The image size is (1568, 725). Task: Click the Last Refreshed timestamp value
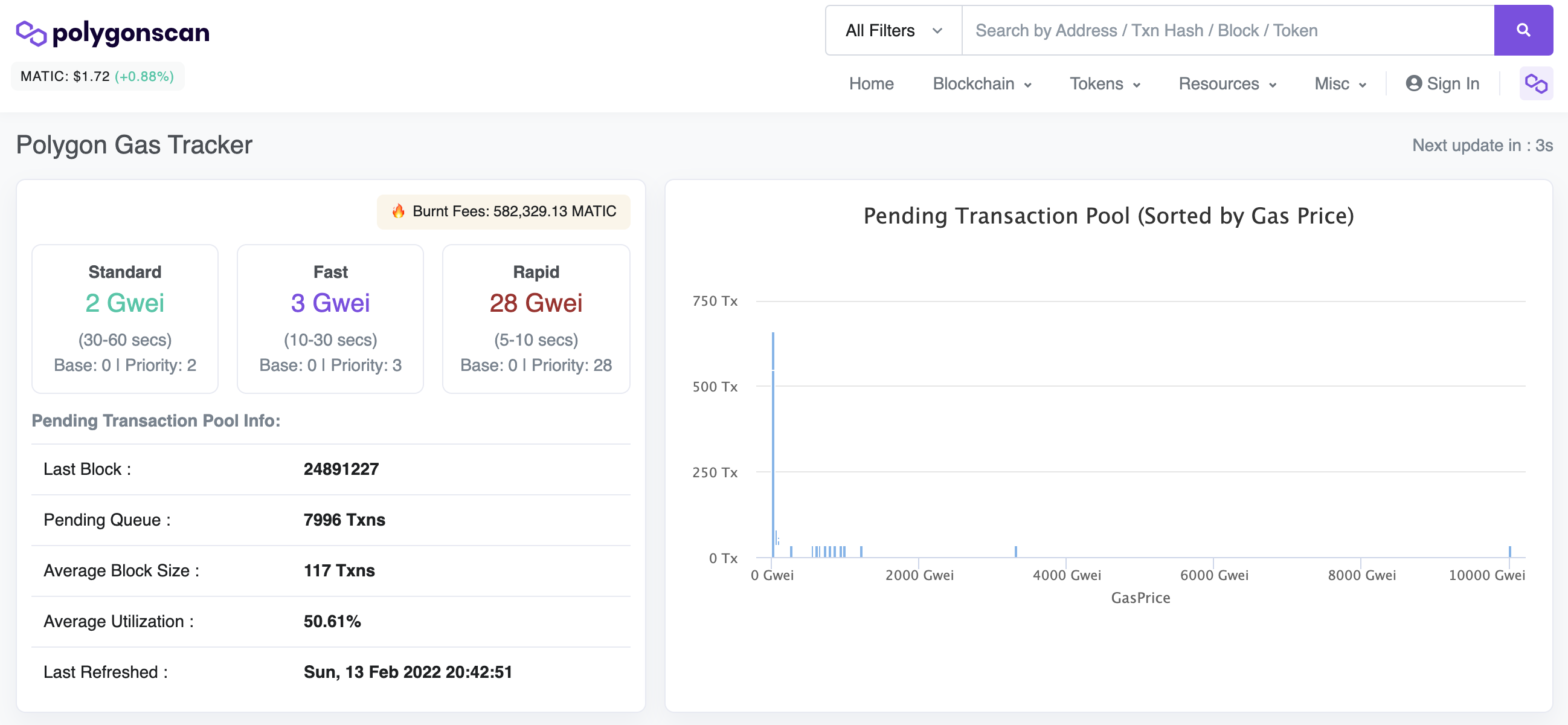(408, 672)
